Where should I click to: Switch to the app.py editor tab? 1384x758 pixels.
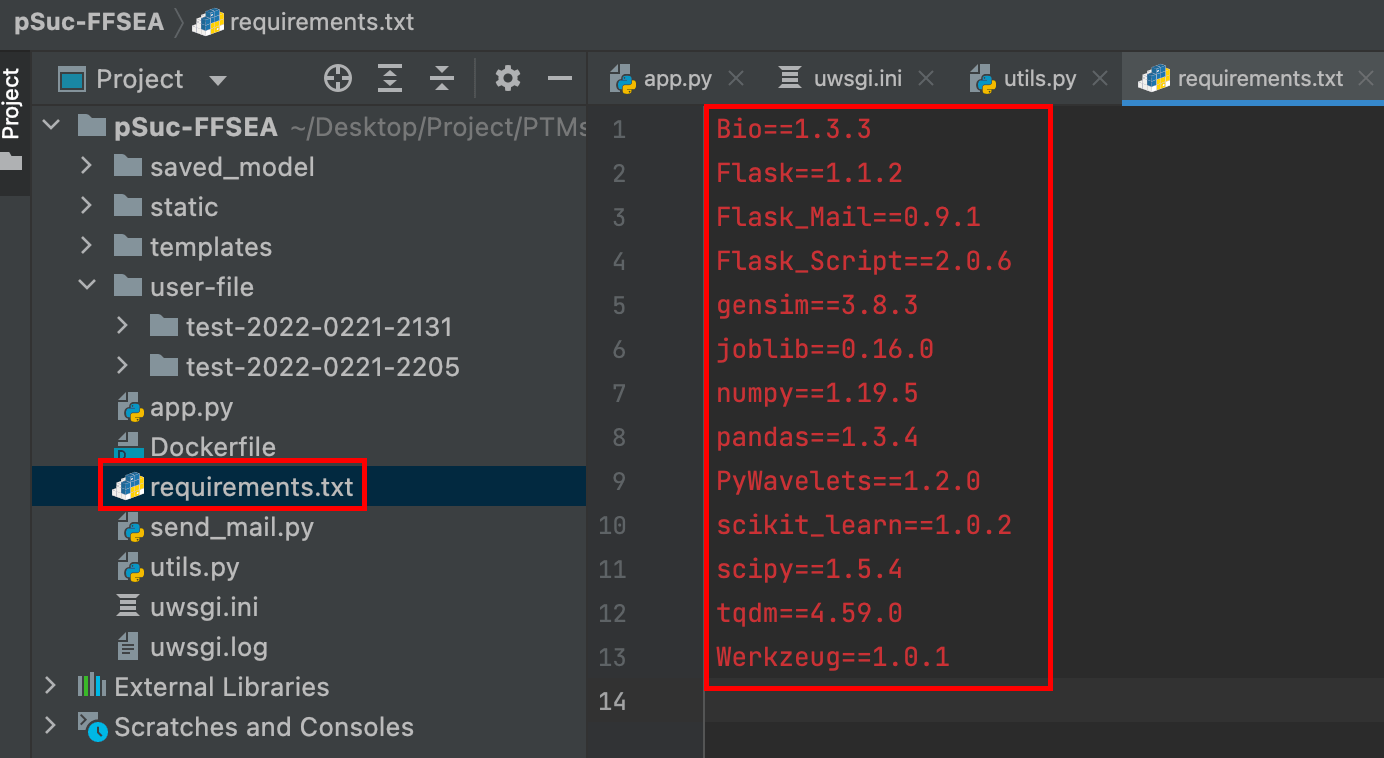tap(678, 79)
